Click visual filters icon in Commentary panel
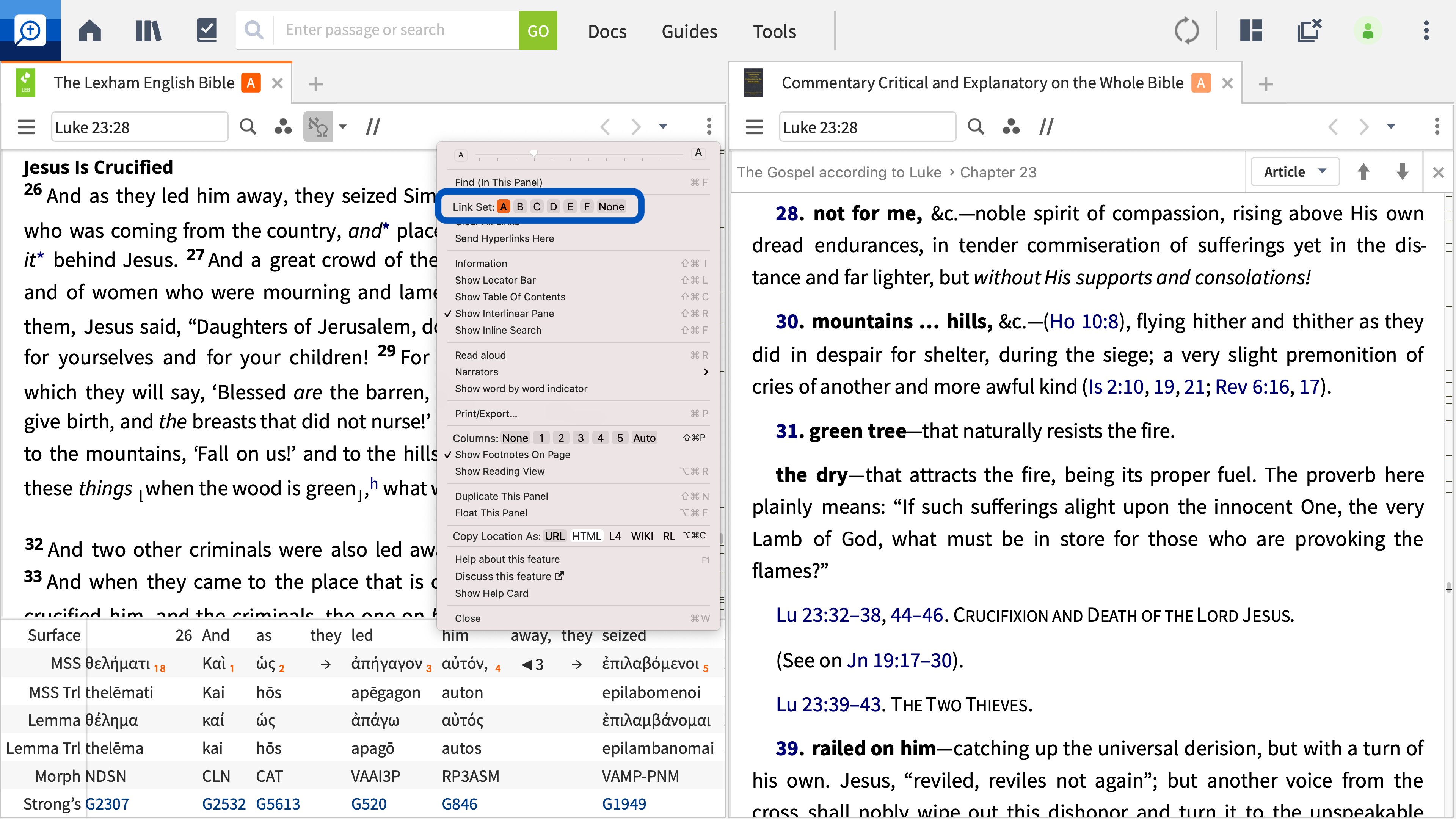 [1010, 127]
